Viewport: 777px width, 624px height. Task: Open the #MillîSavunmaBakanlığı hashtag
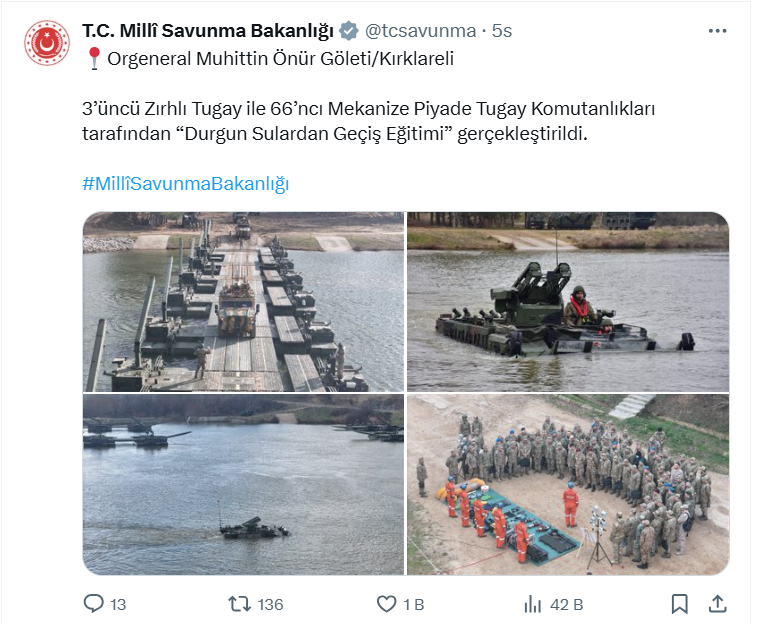[x=185, y=184]
